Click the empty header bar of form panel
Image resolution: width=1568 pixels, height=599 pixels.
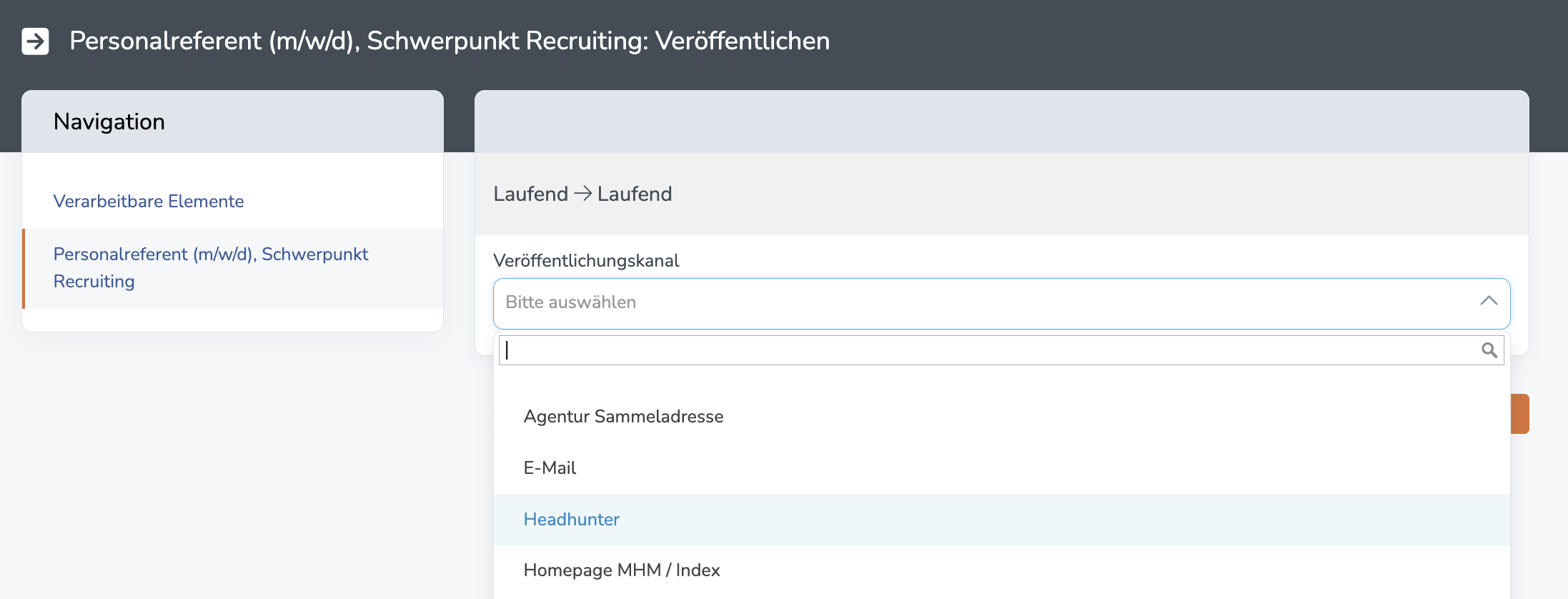click(x=1001, y=122)
